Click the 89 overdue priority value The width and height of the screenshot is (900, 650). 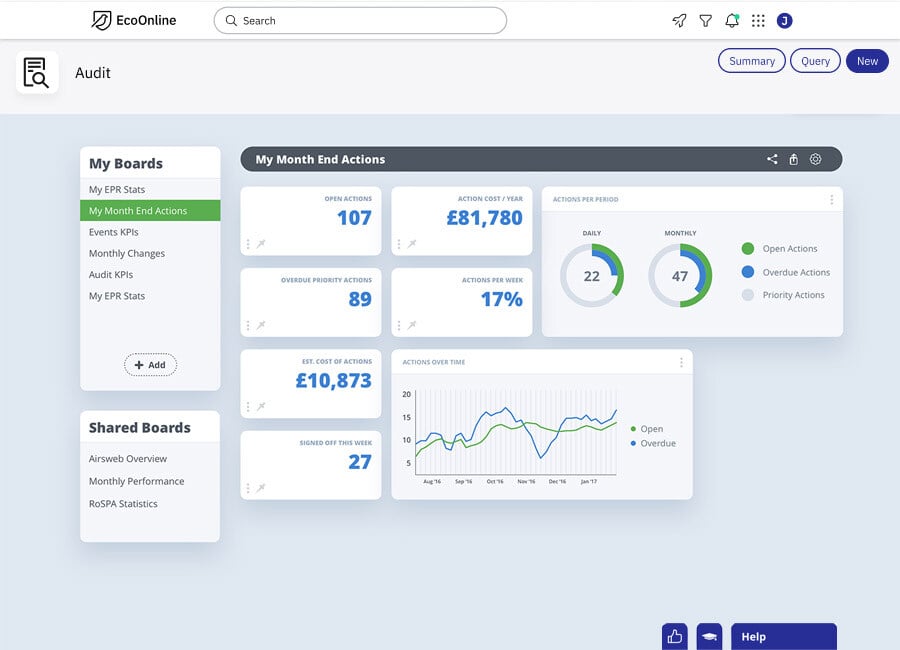point(360,299)
